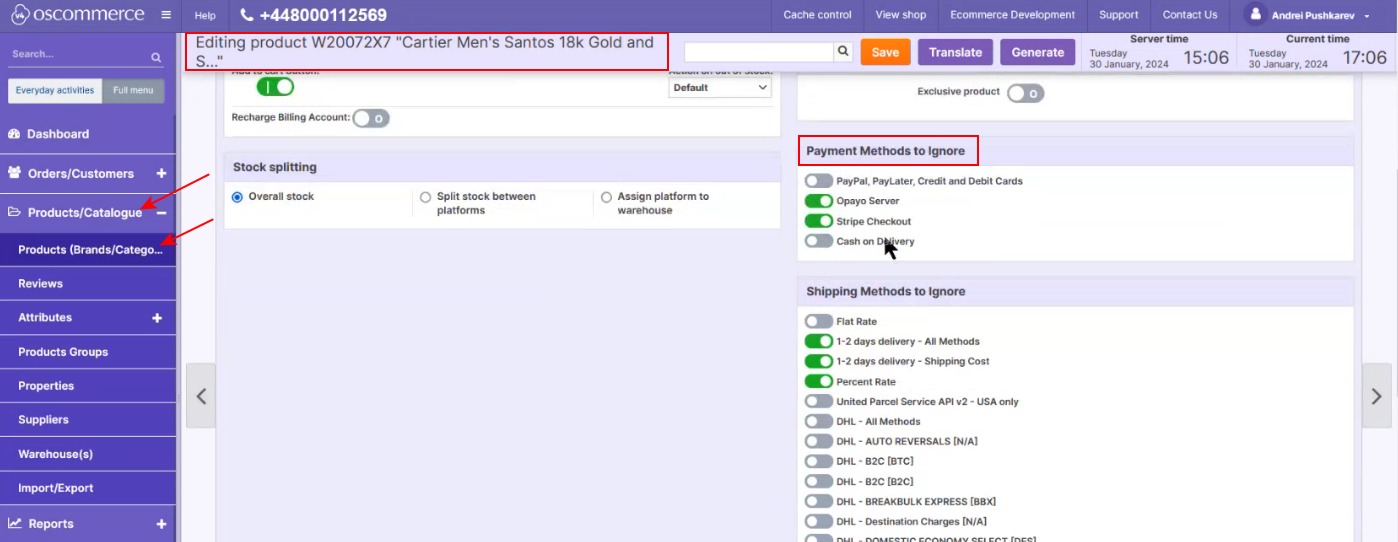Click the Generate button

pos(1038,52)
